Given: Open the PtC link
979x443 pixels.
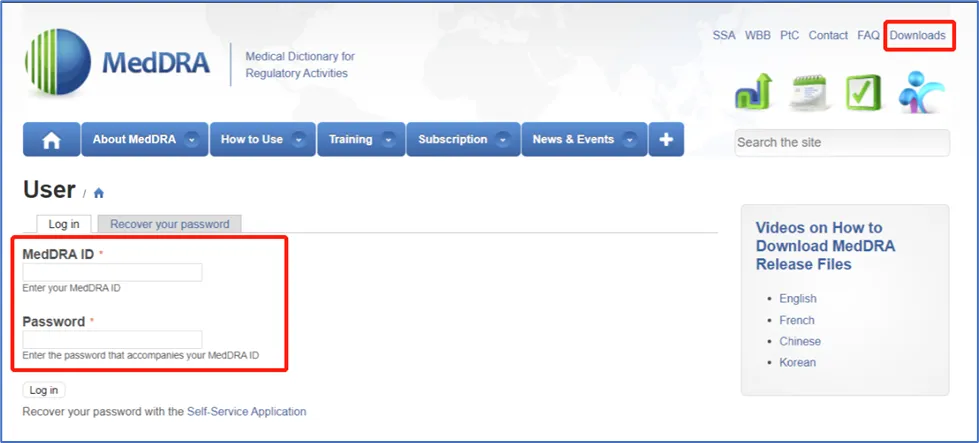Looking at the screenshot, I should point(789,36).
